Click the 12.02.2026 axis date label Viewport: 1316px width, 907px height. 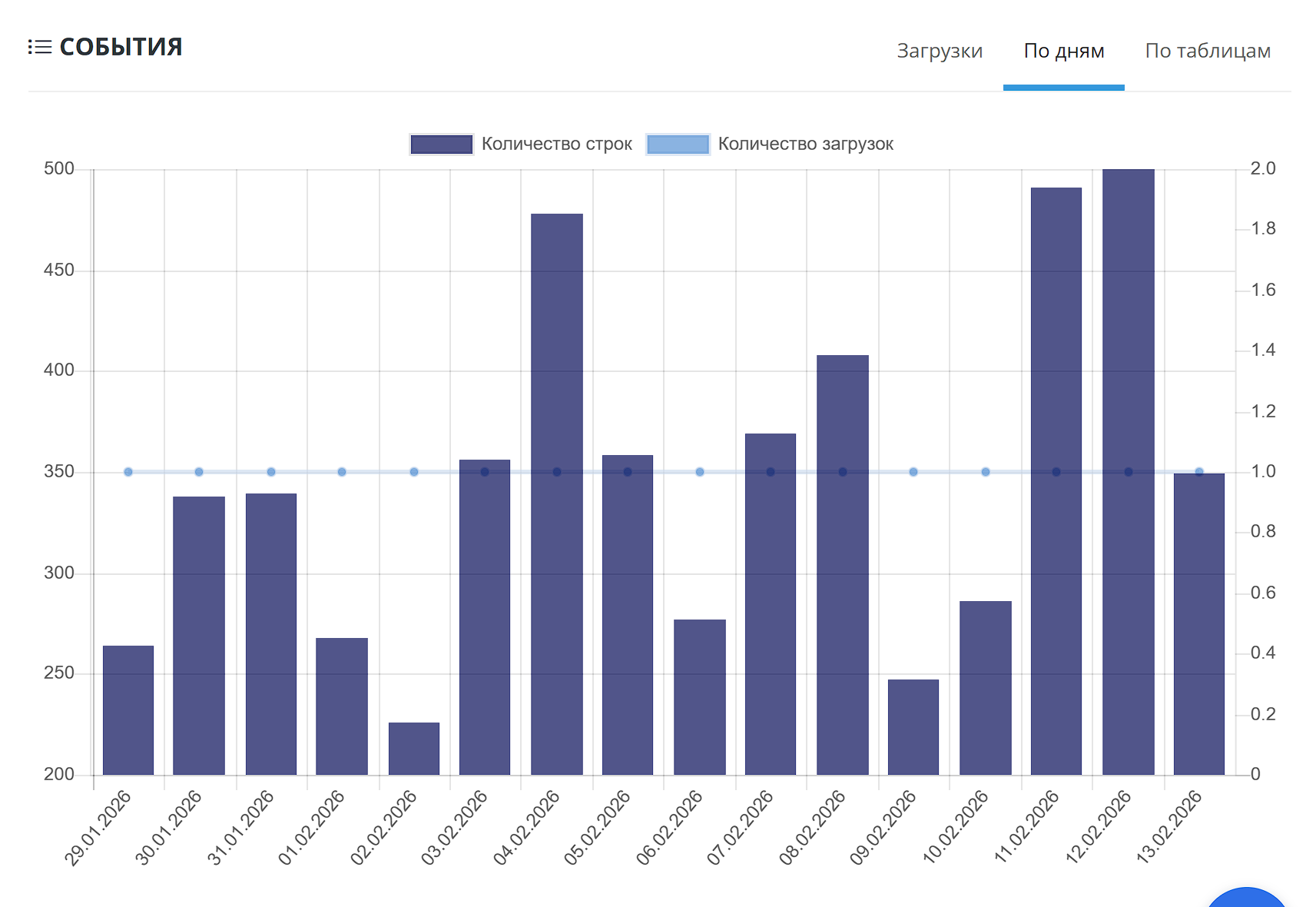pos(1098,829)
